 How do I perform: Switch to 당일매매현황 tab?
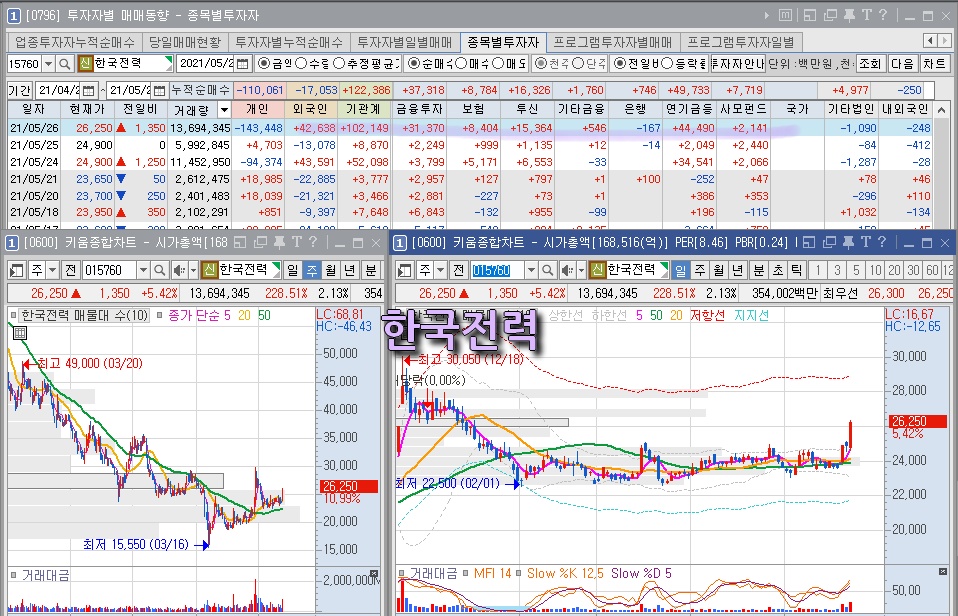[x=185, y=42]
